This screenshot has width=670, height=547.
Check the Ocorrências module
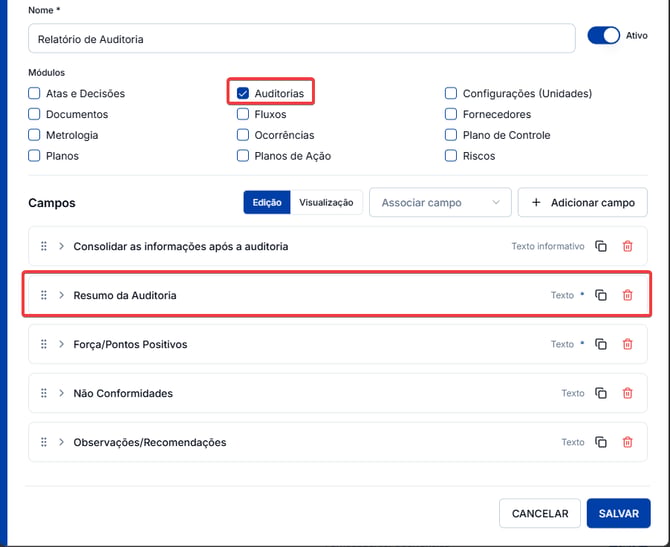point(243,135)
